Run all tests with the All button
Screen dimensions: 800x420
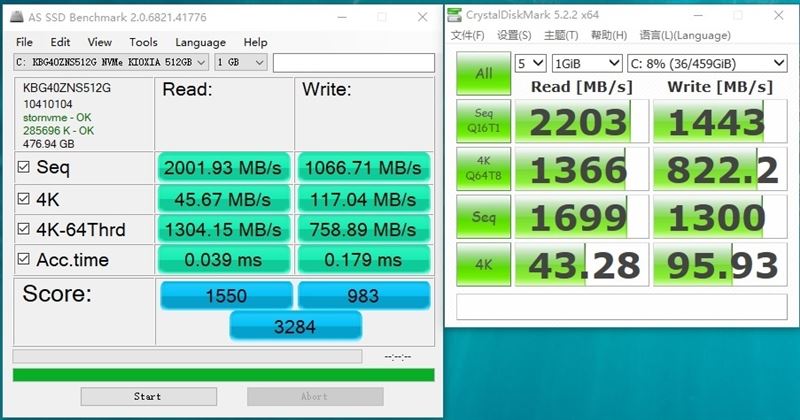pyautogui.click(x=483, y=73)
